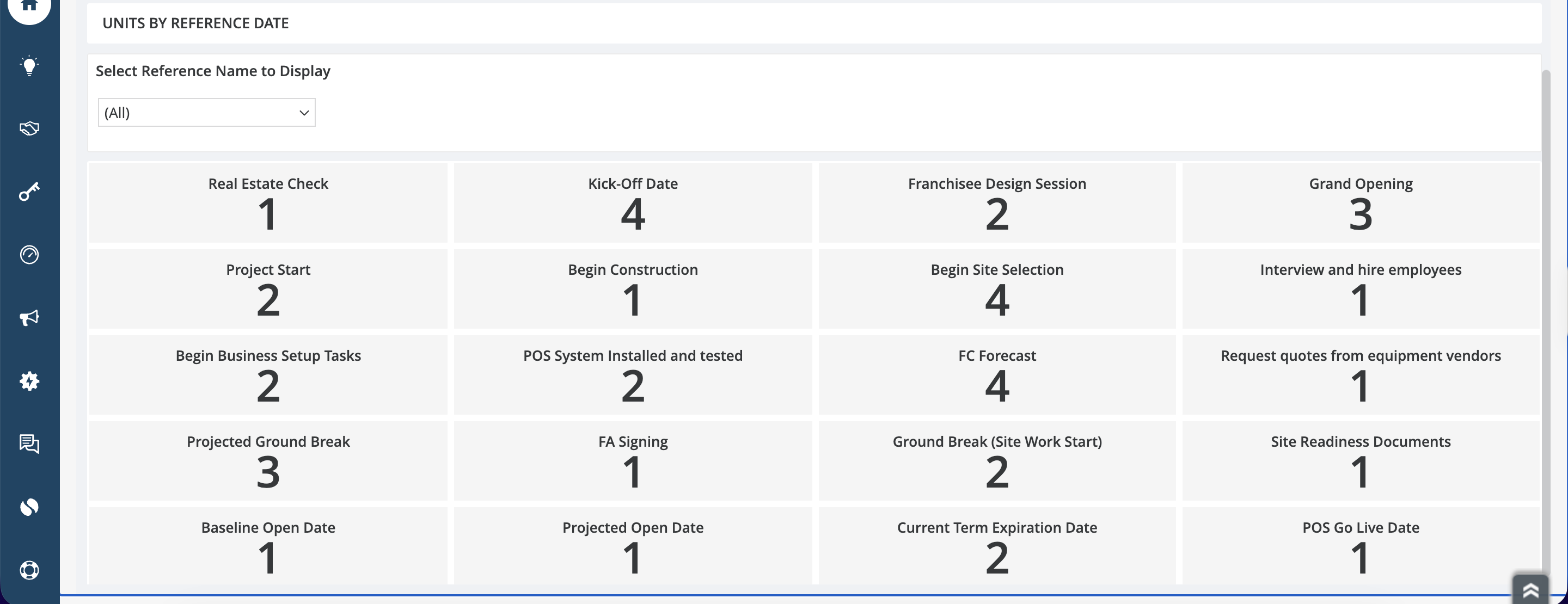The height and width of the screenshot is (604, 1568).
Task: Click Ground Break (Site Work Start) label
Action: pyautogui.click(x=996, y=441)
